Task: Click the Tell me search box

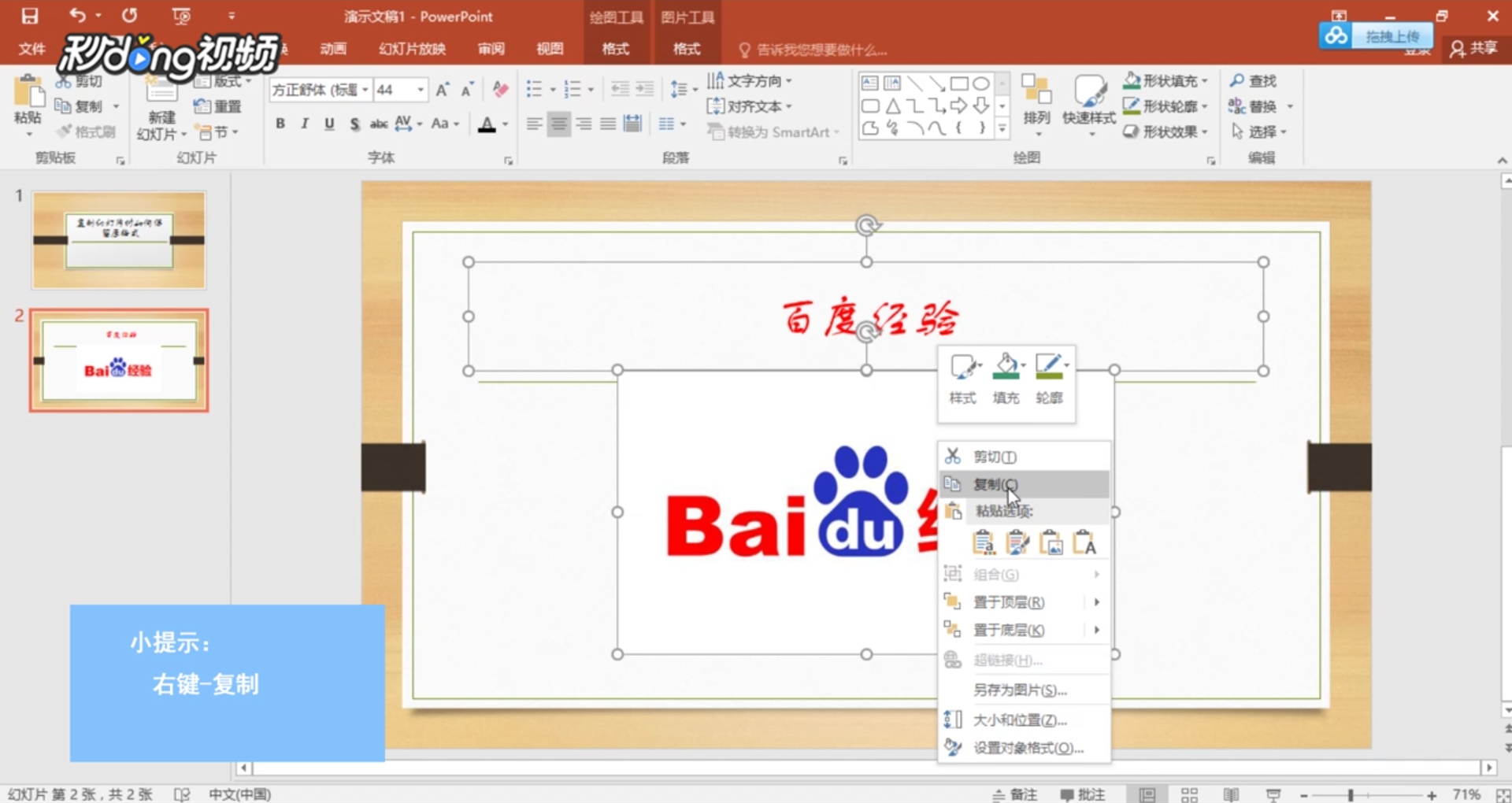Action: pos(813,50)
